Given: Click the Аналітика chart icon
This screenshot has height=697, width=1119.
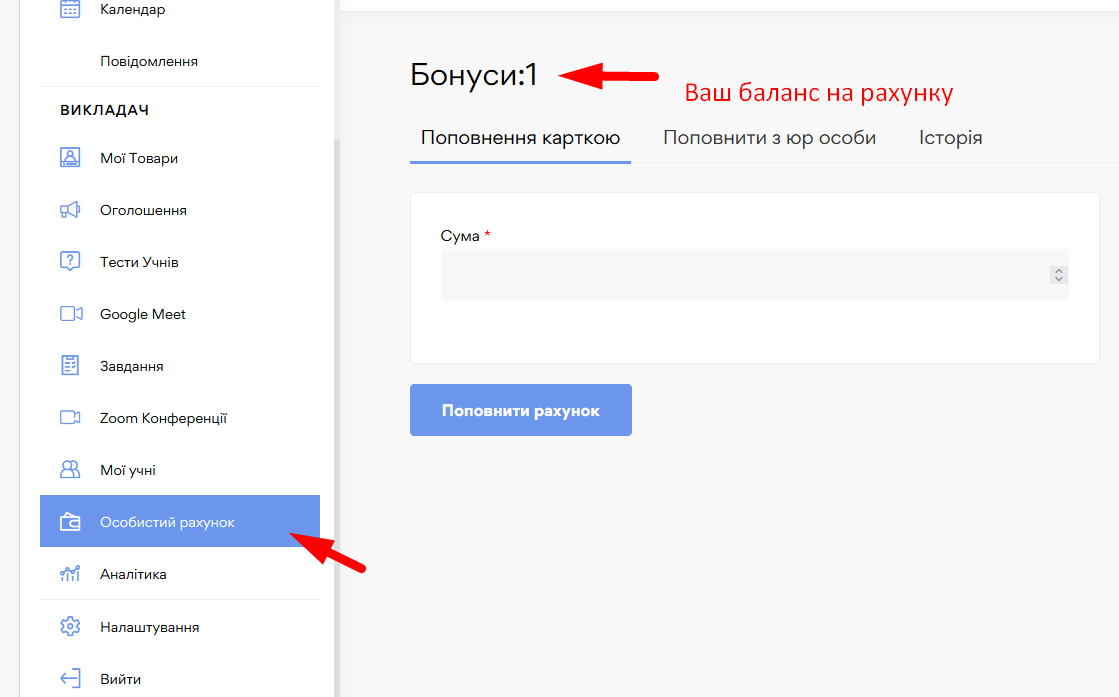Looking at the screenshot, I should point(70,574).
